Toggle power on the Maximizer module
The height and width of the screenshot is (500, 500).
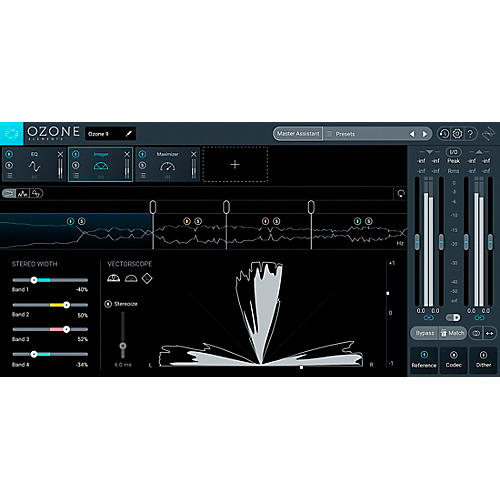click(142, 154)
